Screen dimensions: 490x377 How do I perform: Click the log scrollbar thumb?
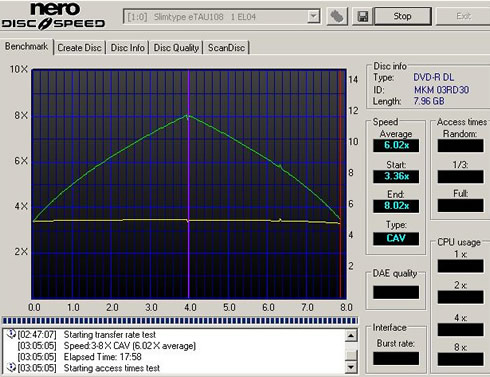point(351,355)
